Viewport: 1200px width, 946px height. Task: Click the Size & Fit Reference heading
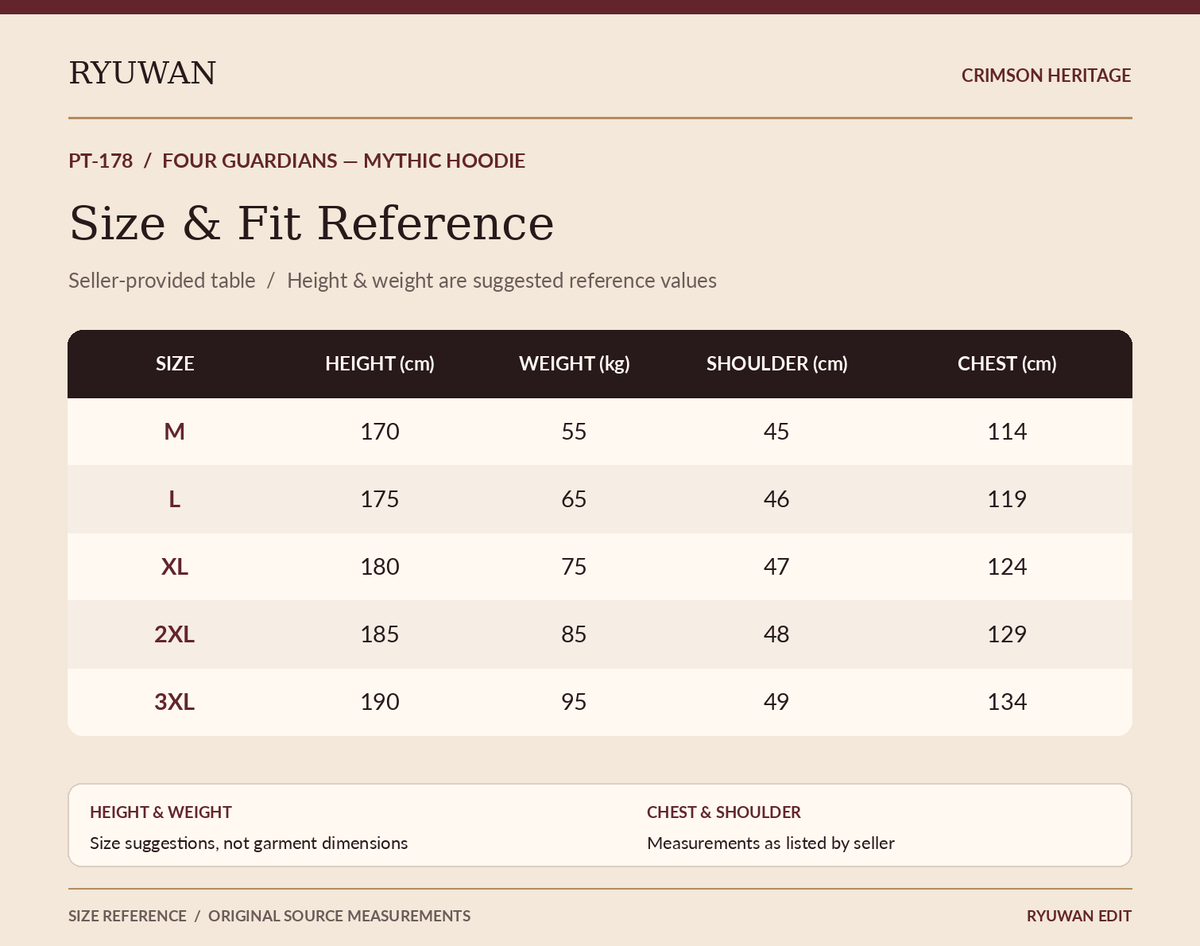point(311,222)
